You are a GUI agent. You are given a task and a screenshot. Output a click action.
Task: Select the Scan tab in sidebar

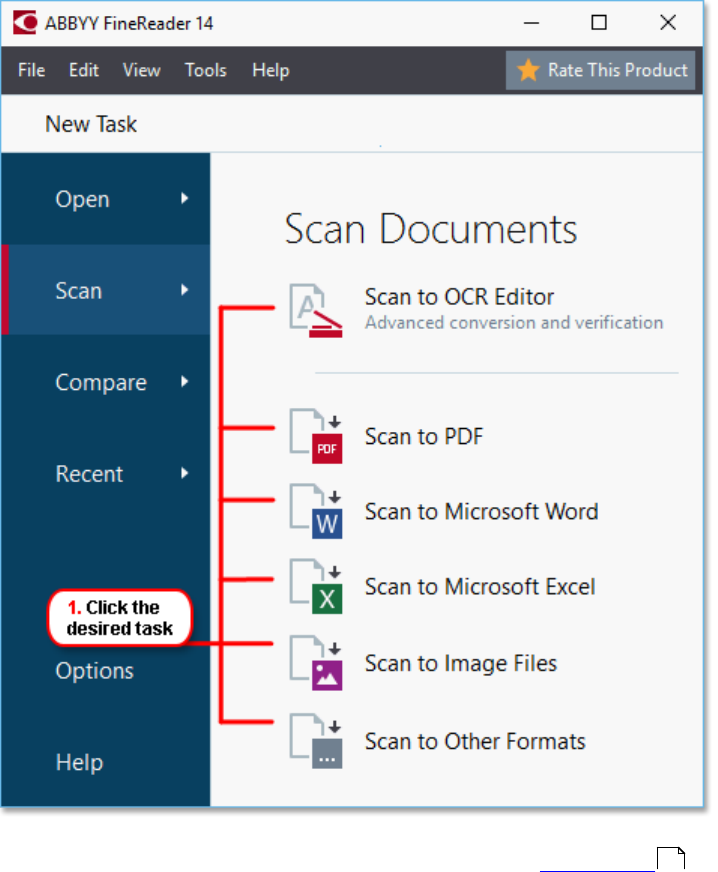pos(106,290)
